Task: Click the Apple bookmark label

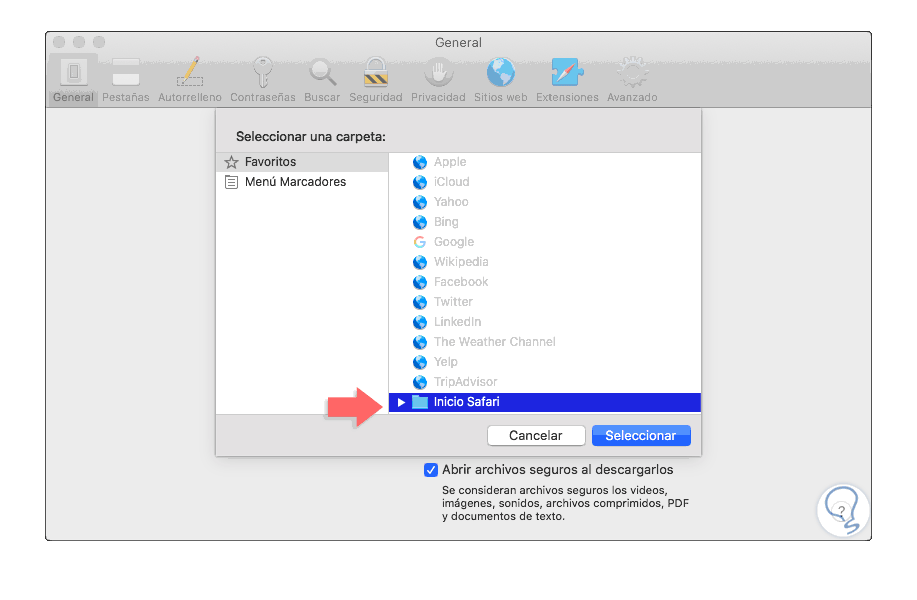Action: (x=450, y=162)
